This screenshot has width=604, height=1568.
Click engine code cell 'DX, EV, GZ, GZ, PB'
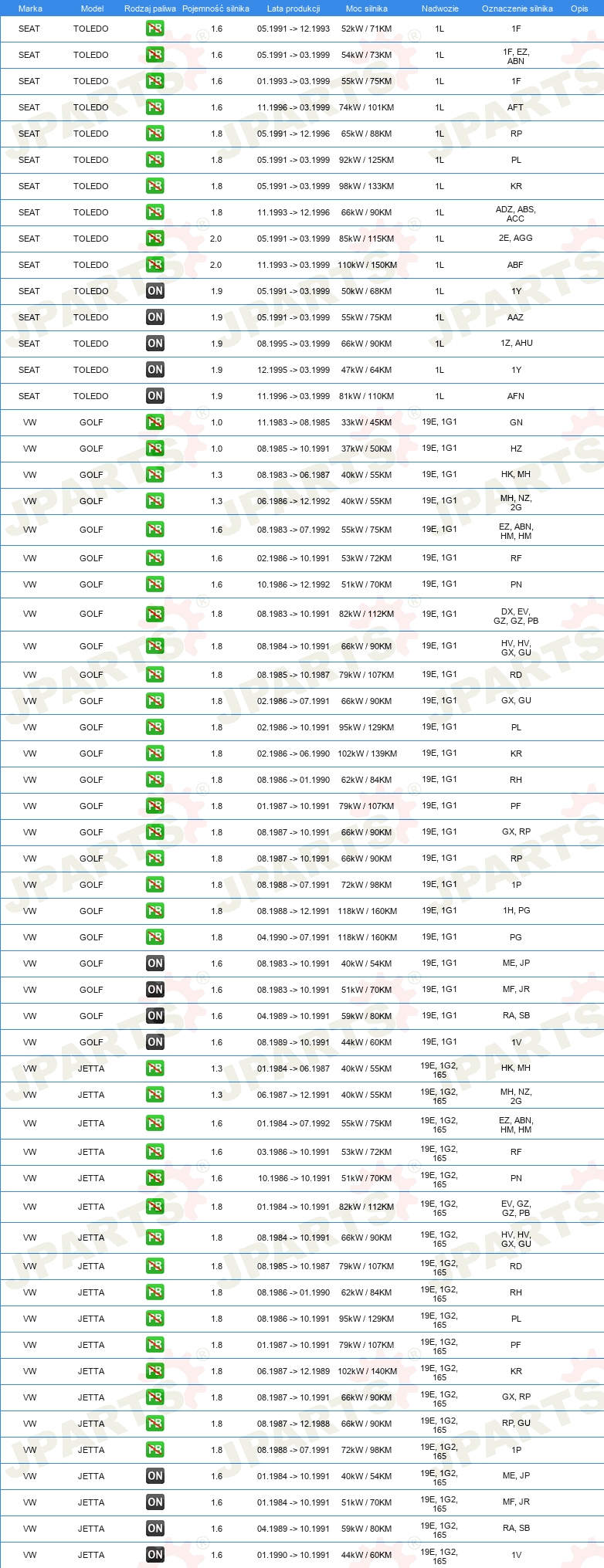point(516,616)
